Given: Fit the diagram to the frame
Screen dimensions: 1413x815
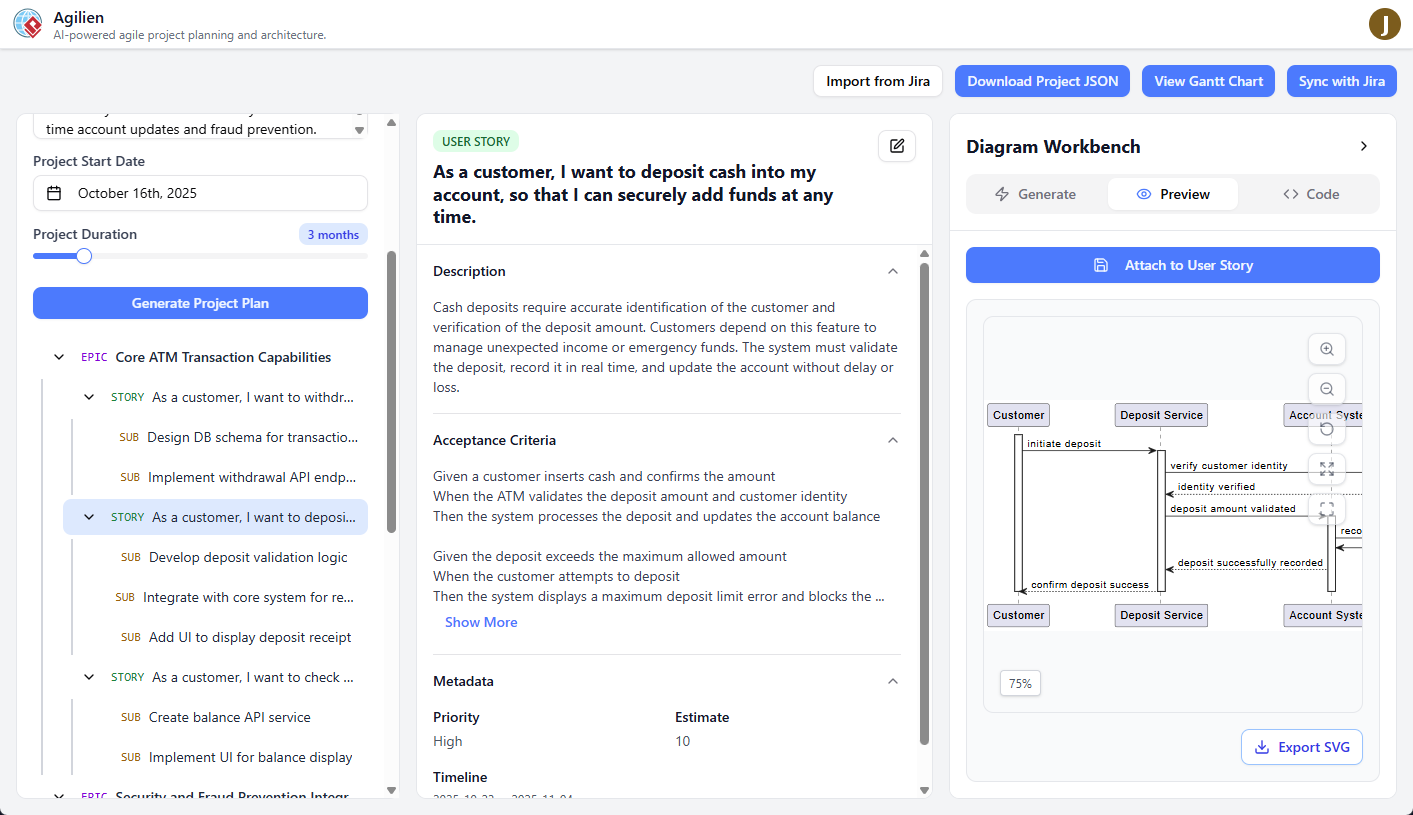Looking at the screenshot, I should [x=1326, y=509].
